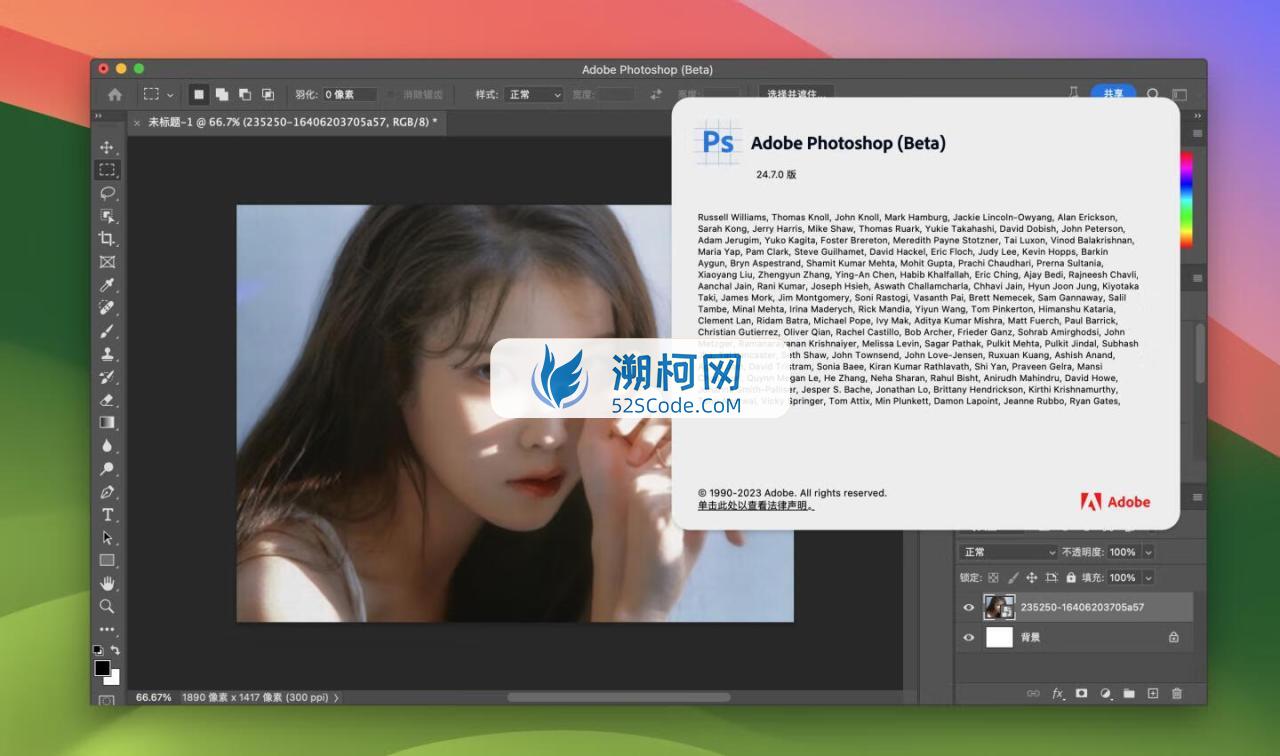The width and height of the screenshot is (1280, 756).
Task: Toggle lock image pixels brush icon
Action: click(1013, 578)
